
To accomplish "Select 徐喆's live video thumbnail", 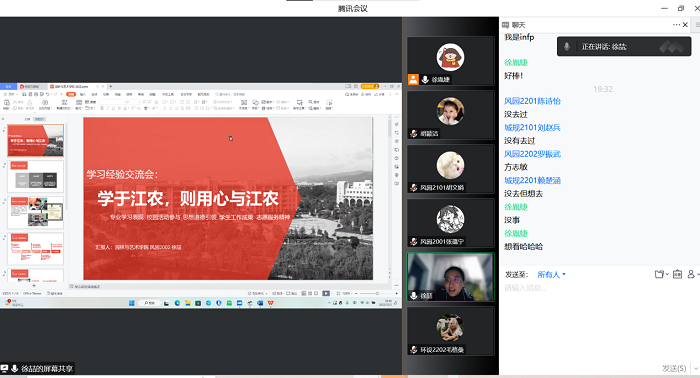I will (450, 277).
